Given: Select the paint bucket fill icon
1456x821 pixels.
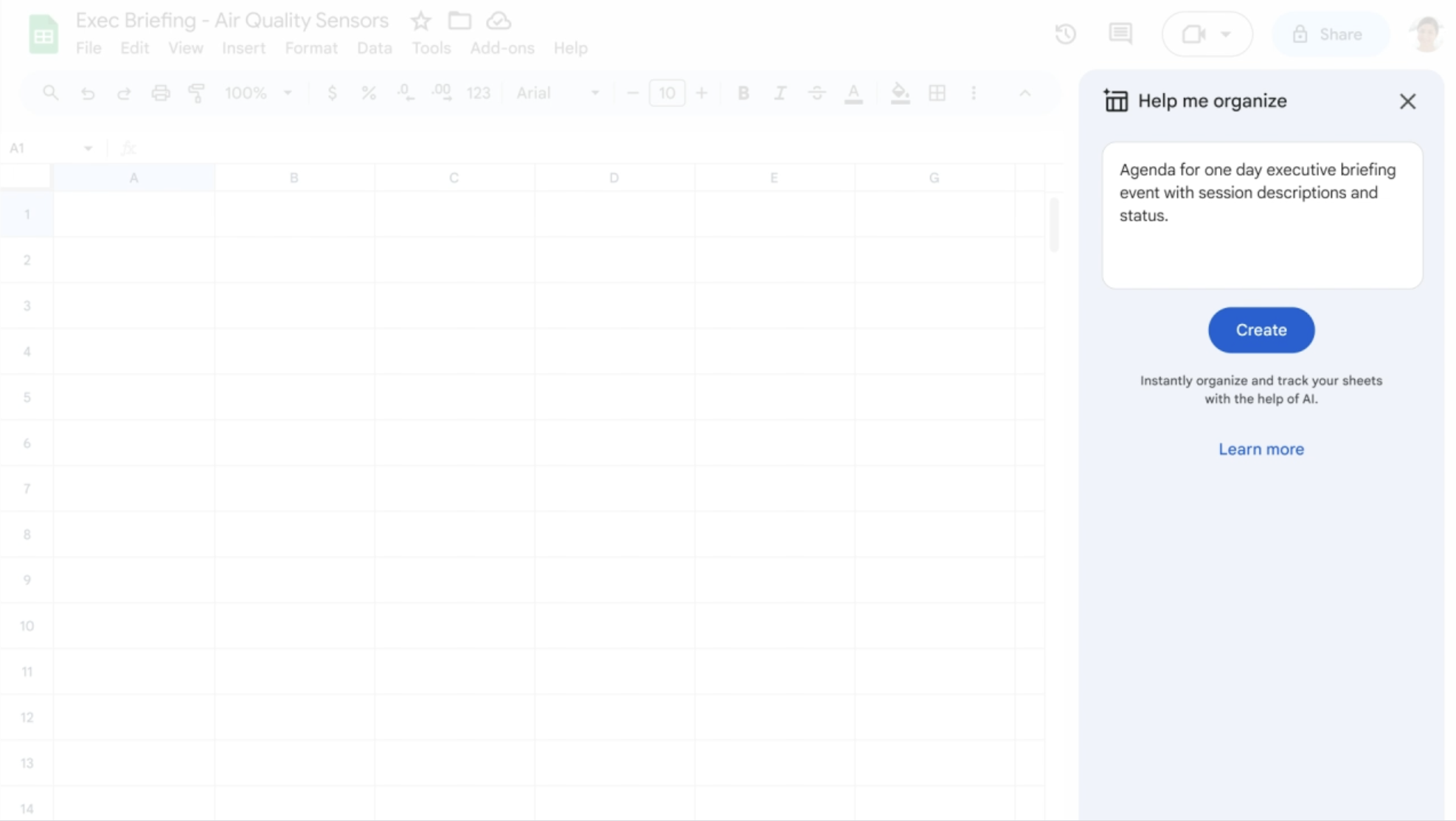Looking at the screenshot, I should (x=898, y=92).
